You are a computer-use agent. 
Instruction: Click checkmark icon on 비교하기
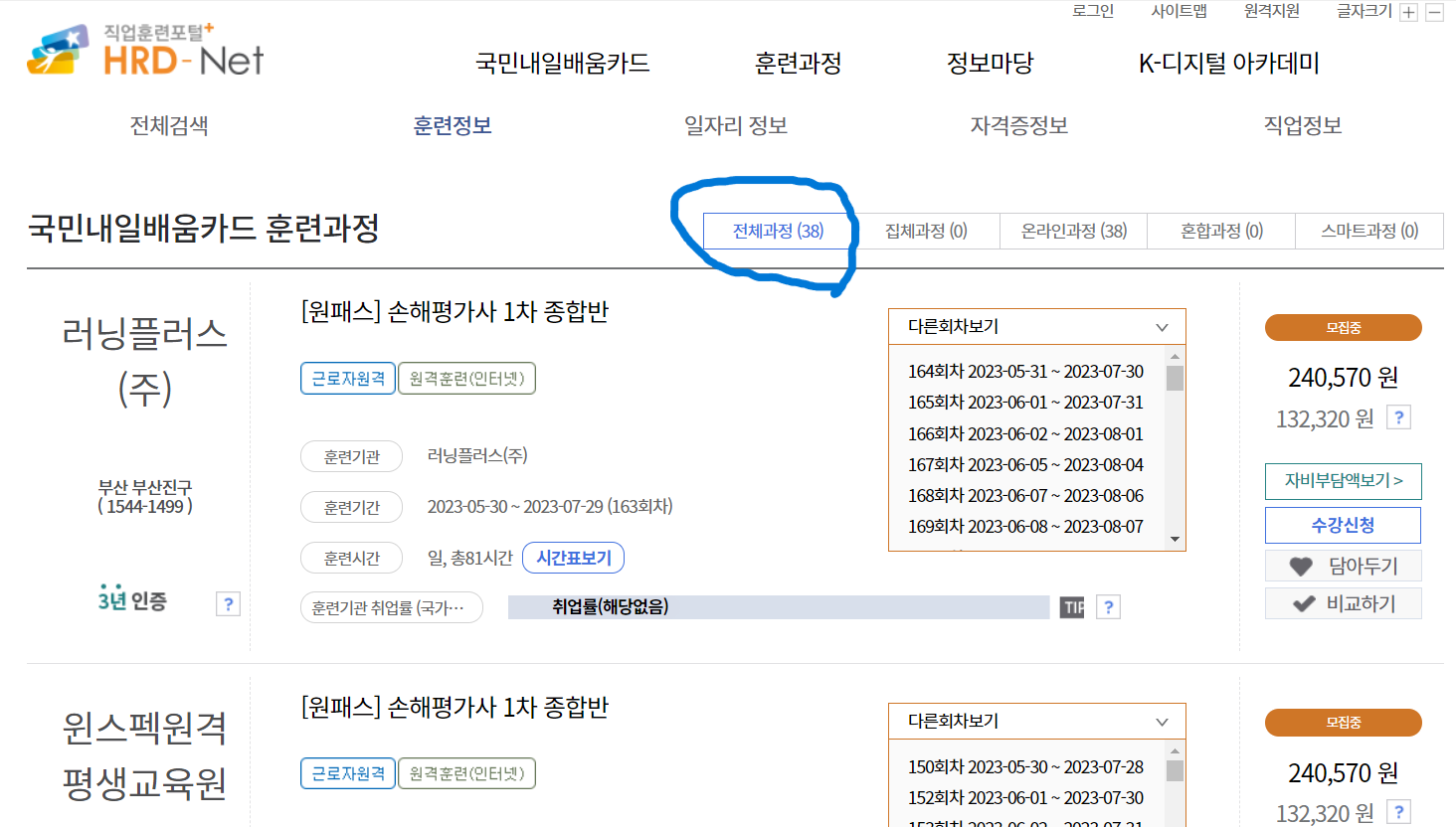click(1304, 604)
